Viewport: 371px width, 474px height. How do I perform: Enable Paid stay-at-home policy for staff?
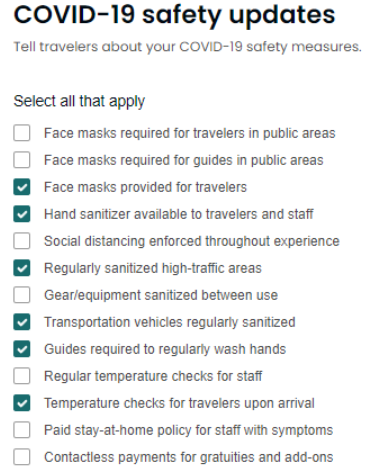click(x=22, y=430)
